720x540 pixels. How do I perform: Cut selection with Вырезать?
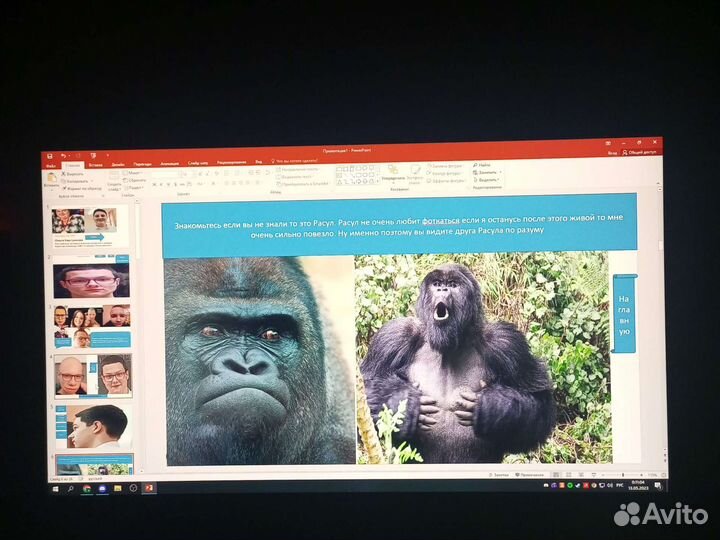pyautogui.click(x=73, y=174)
